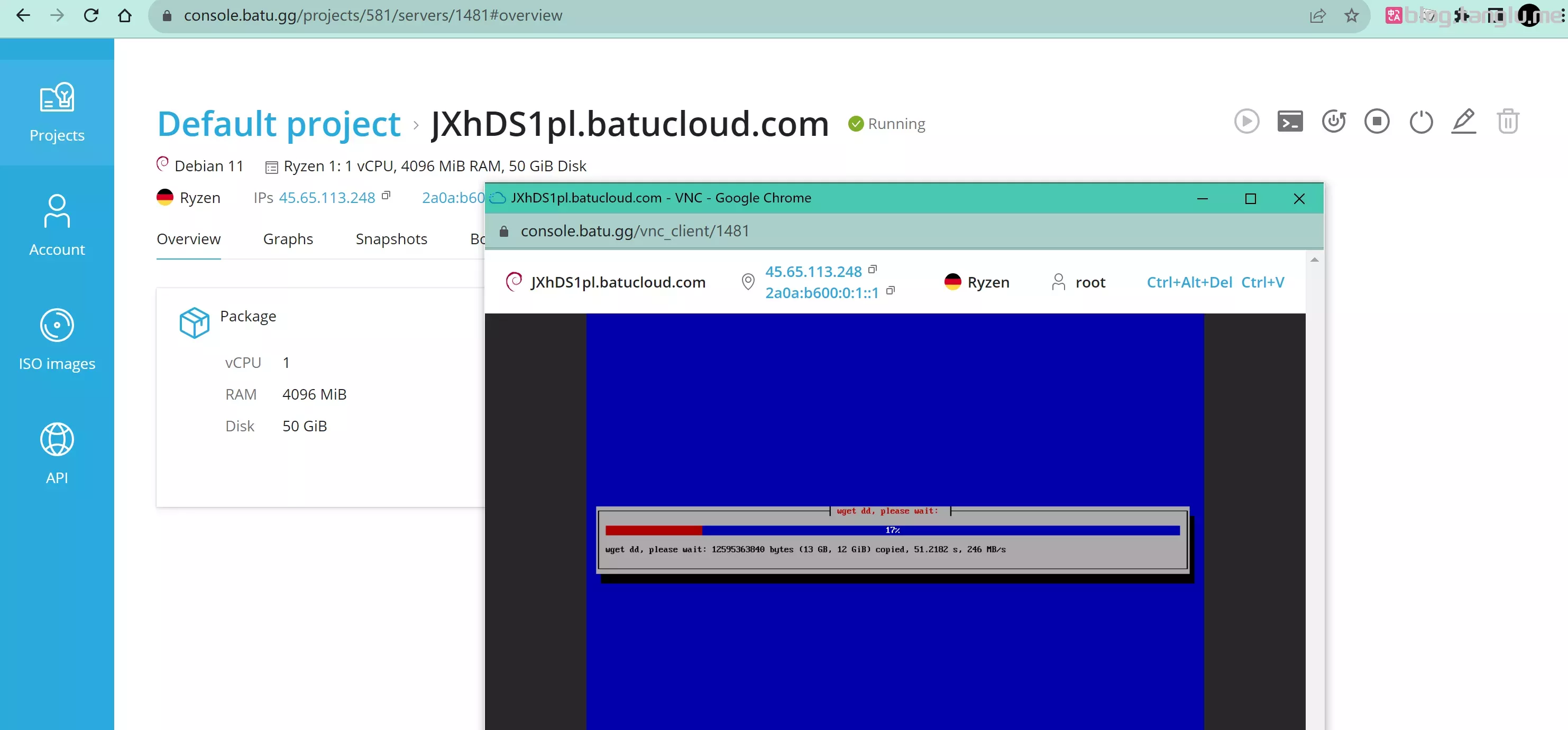Screen dimensions: 1568x730
Task: Minimize the VNC Chrome window
Action: (1202, 198)
